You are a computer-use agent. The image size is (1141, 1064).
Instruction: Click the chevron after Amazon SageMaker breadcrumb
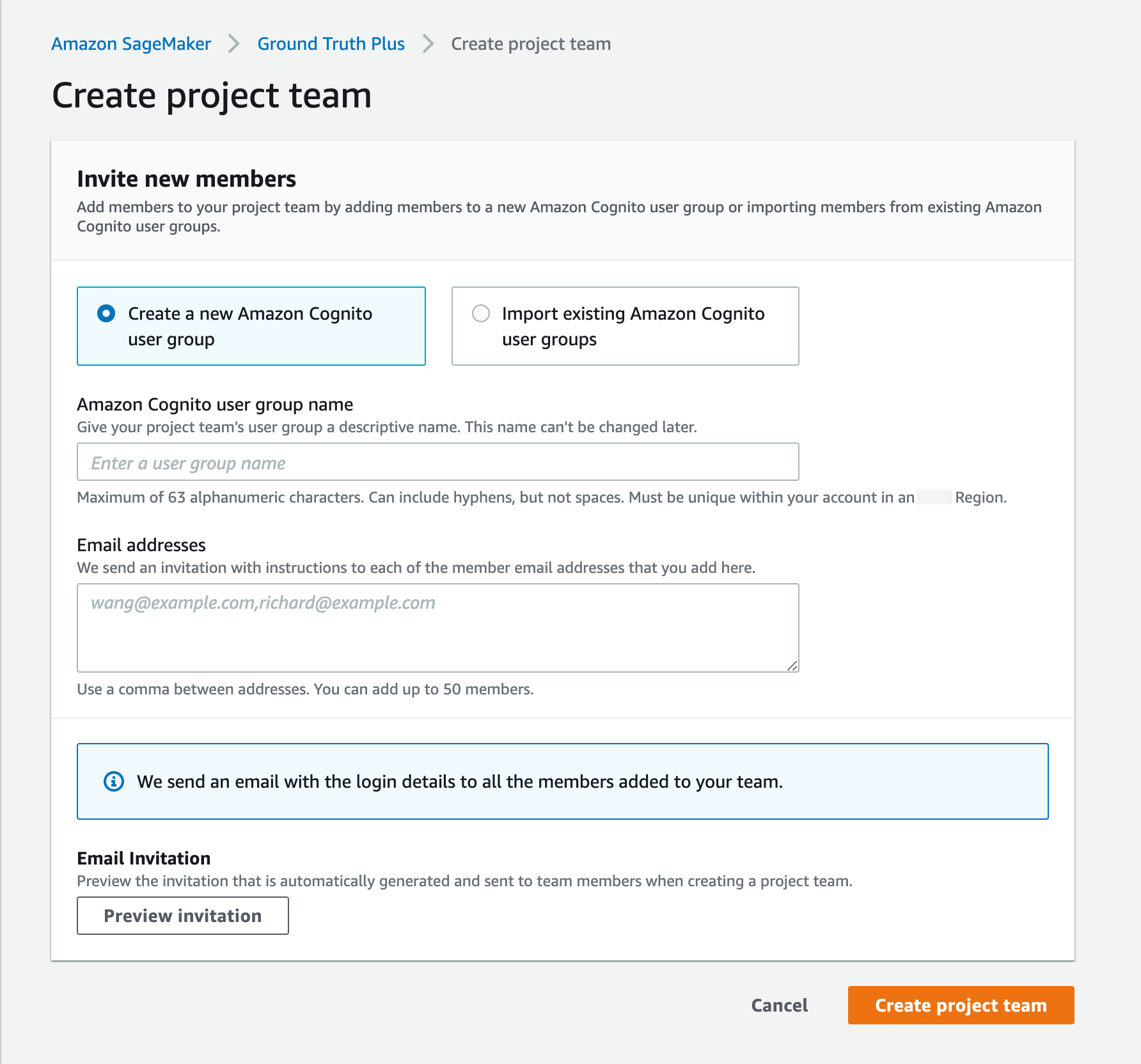click(x=234, y=44)
